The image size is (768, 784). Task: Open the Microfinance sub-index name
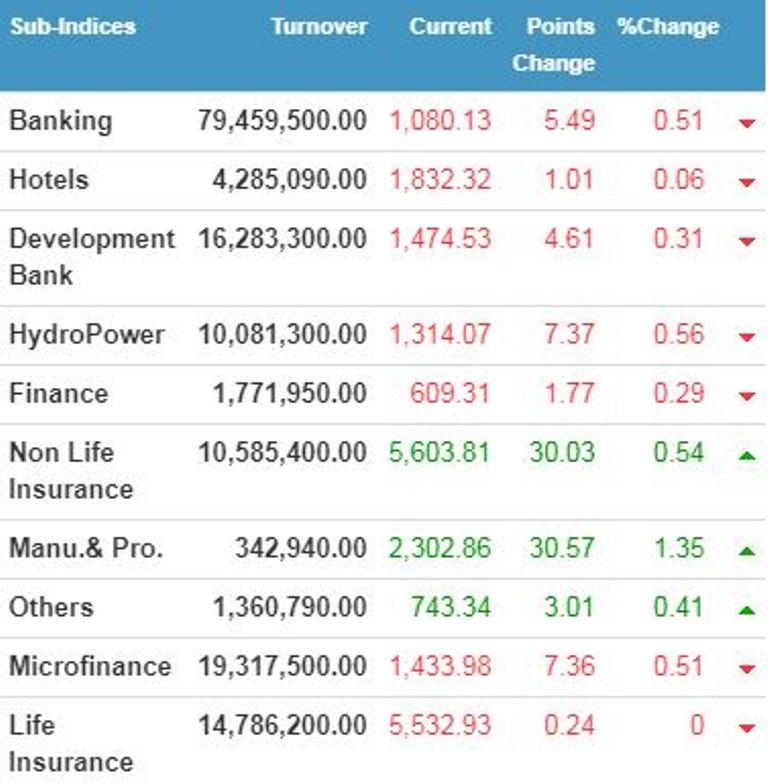click(90, 666)
